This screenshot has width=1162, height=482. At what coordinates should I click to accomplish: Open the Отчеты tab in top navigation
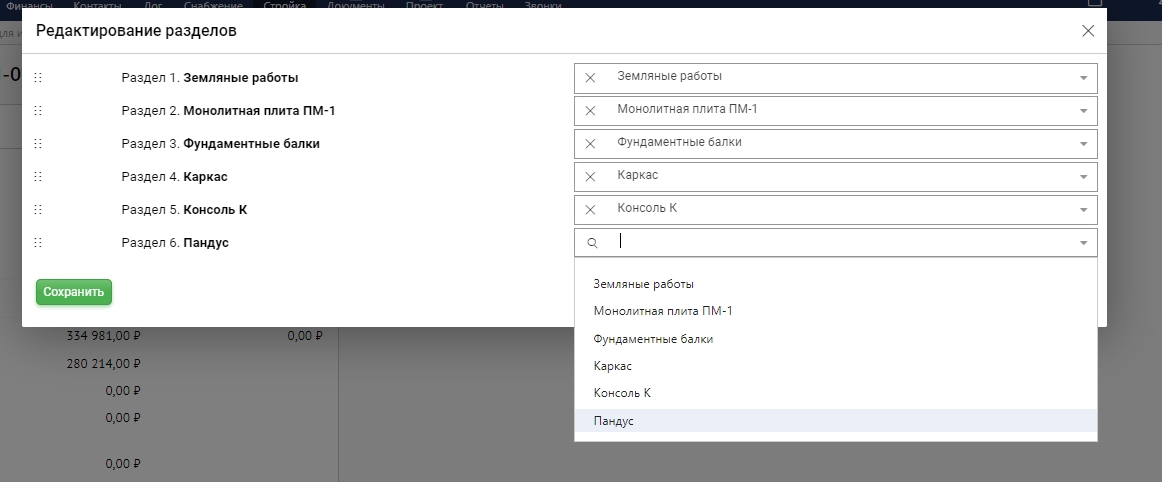[485, 5]
